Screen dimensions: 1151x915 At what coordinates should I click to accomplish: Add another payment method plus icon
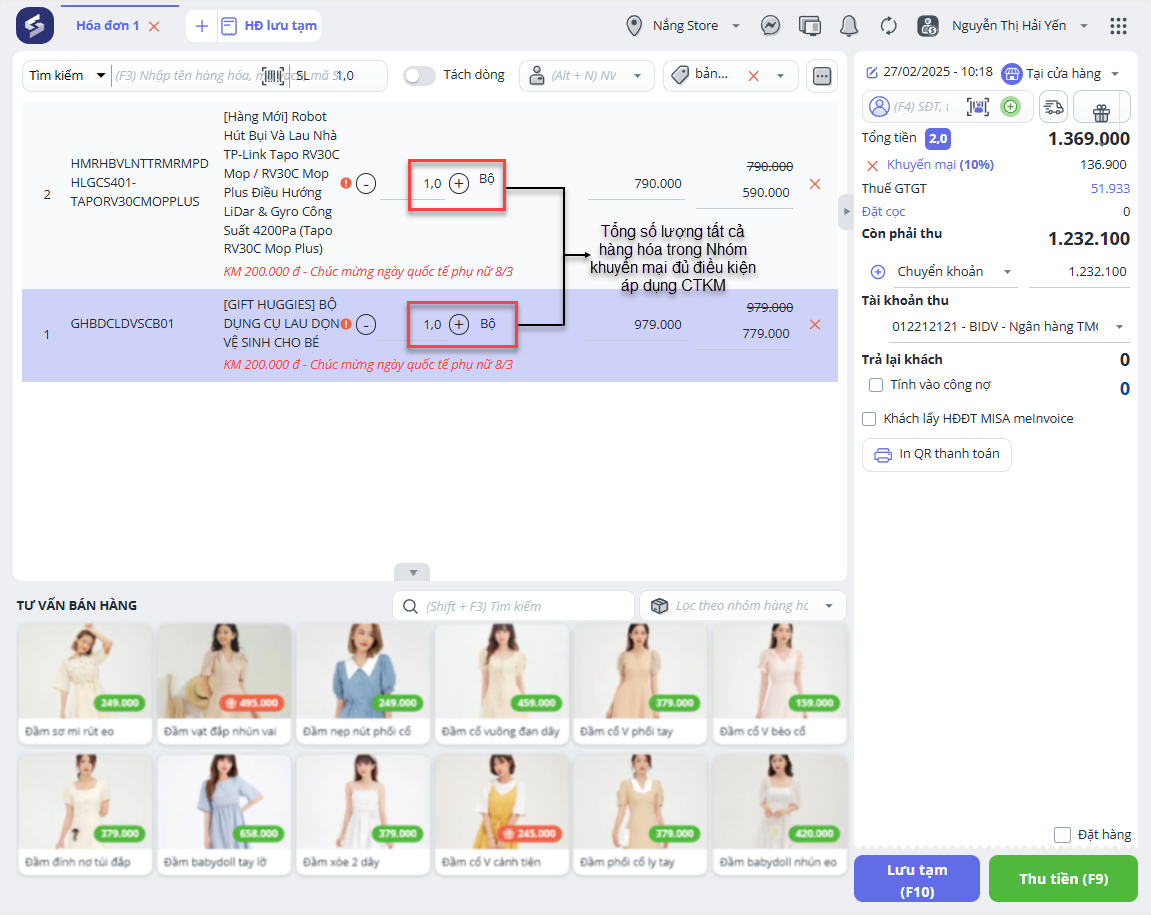[877, 272]
